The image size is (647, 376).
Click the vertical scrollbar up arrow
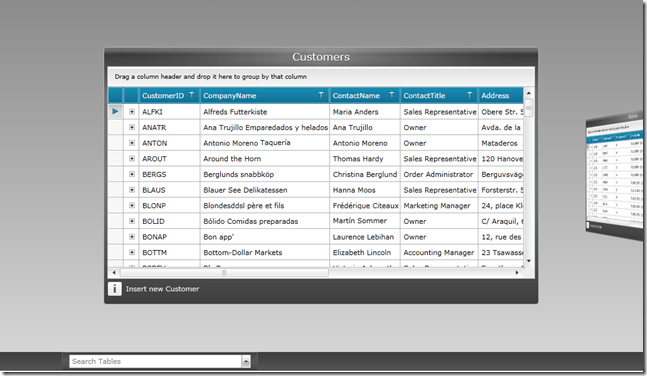529,93
